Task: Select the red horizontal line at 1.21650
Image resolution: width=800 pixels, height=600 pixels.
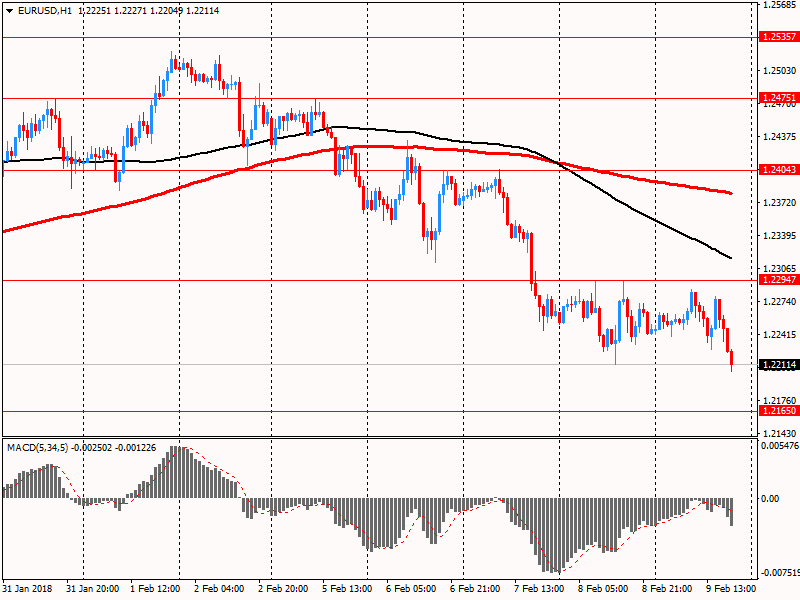Action: [x=380, y=411]
